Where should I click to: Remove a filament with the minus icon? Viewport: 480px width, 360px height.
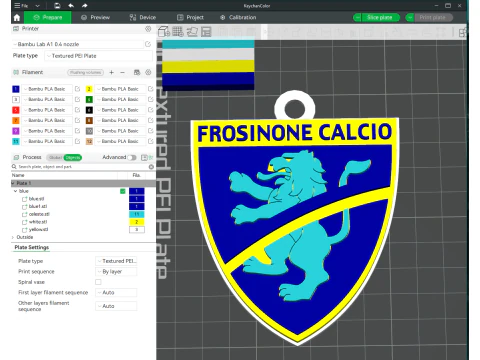tap(123, 72)
